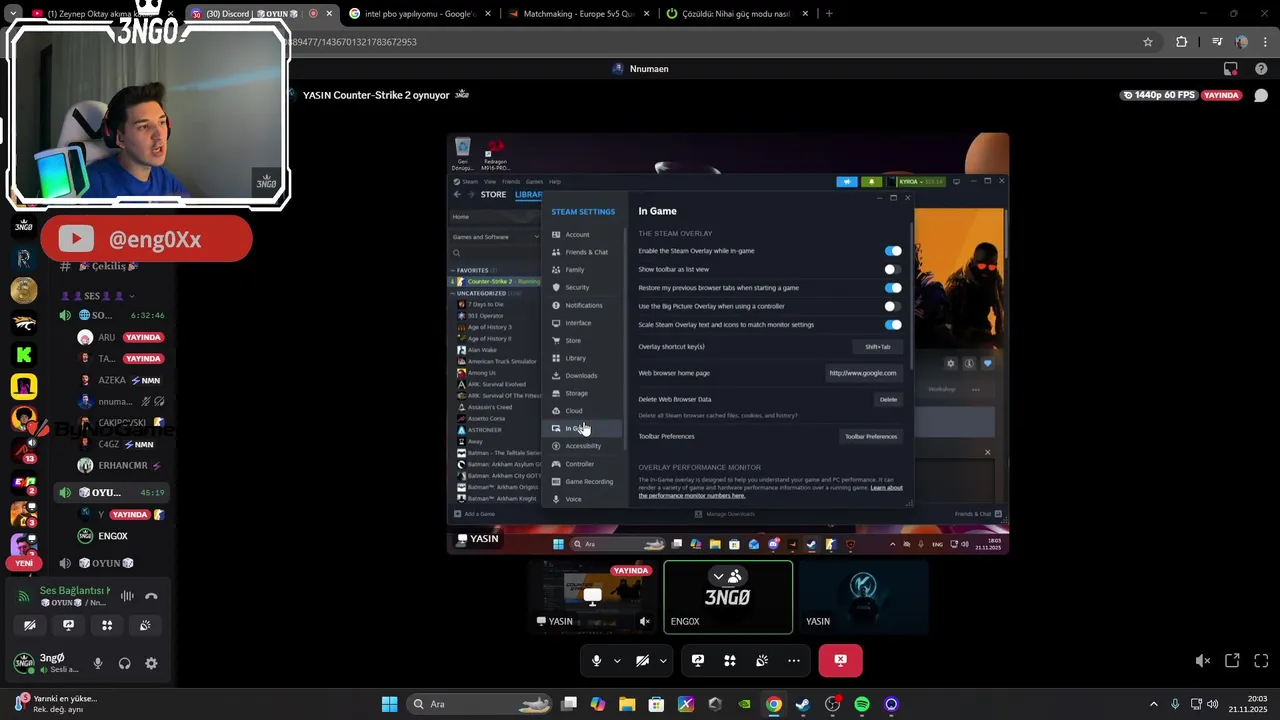The image size is (1280, 720).
Task: Open Chrome extensions puzzle icon
Action: (1182, 42)
